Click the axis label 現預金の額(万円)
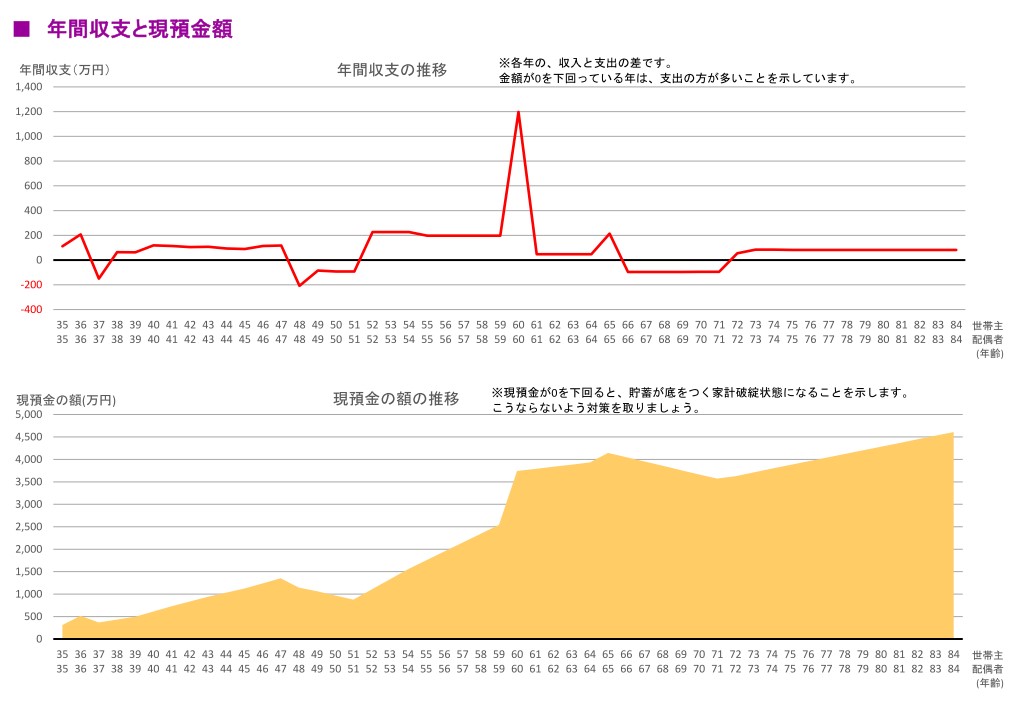This screenshot has height=702, width=1025. [x=66, y=400]
